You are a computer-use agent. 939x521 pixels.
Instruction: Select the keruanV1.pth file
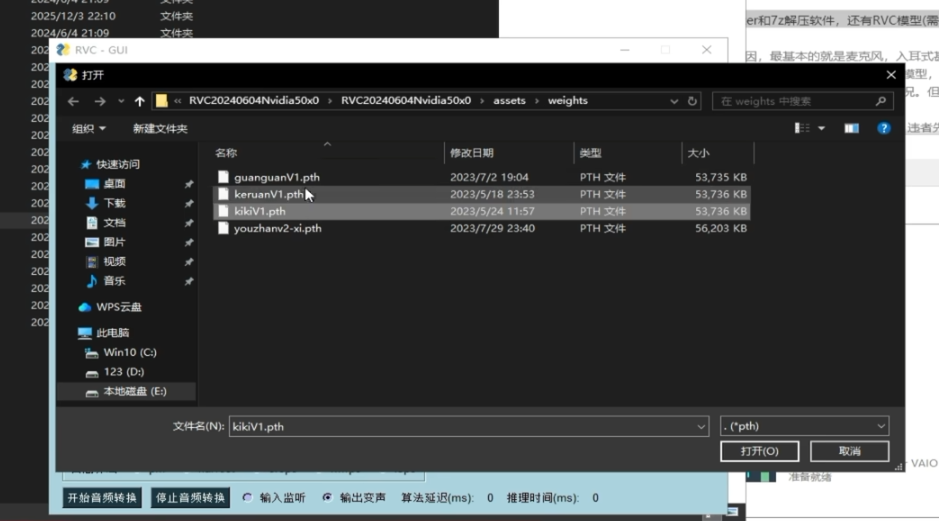[269, 194]
